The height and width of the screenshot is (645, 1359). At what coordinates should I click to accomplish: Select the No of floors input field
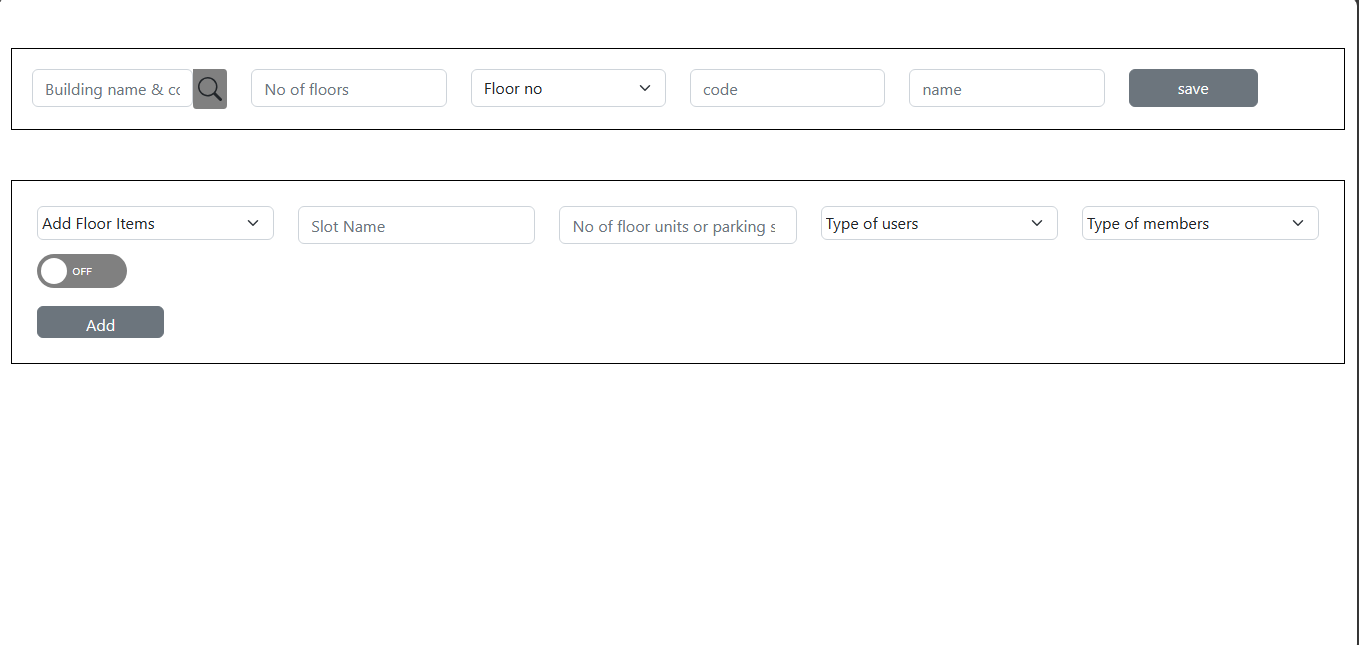[348, 88]
